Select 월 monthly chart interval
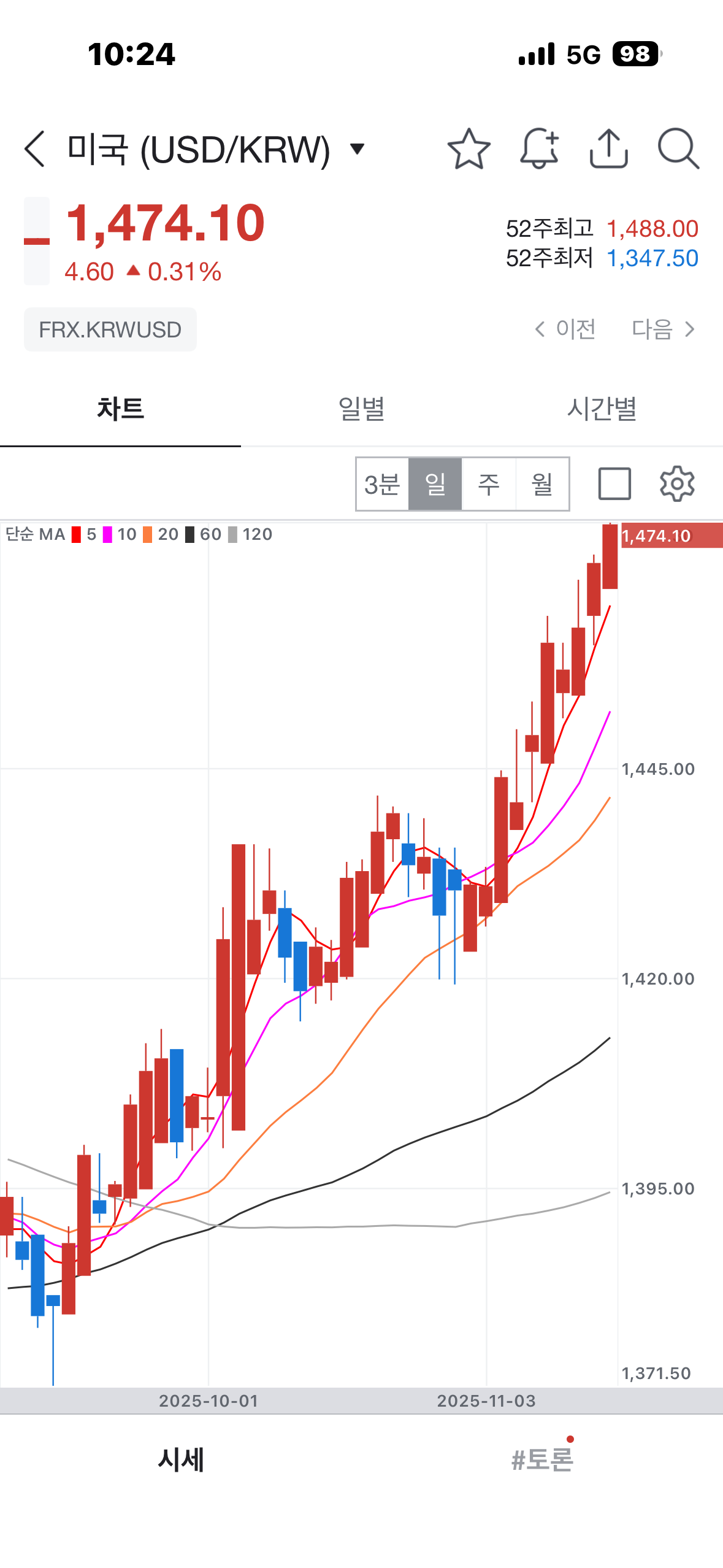The width and height of the screenshot is (723, 1568). pyautogui.click(x=542, y=484)
